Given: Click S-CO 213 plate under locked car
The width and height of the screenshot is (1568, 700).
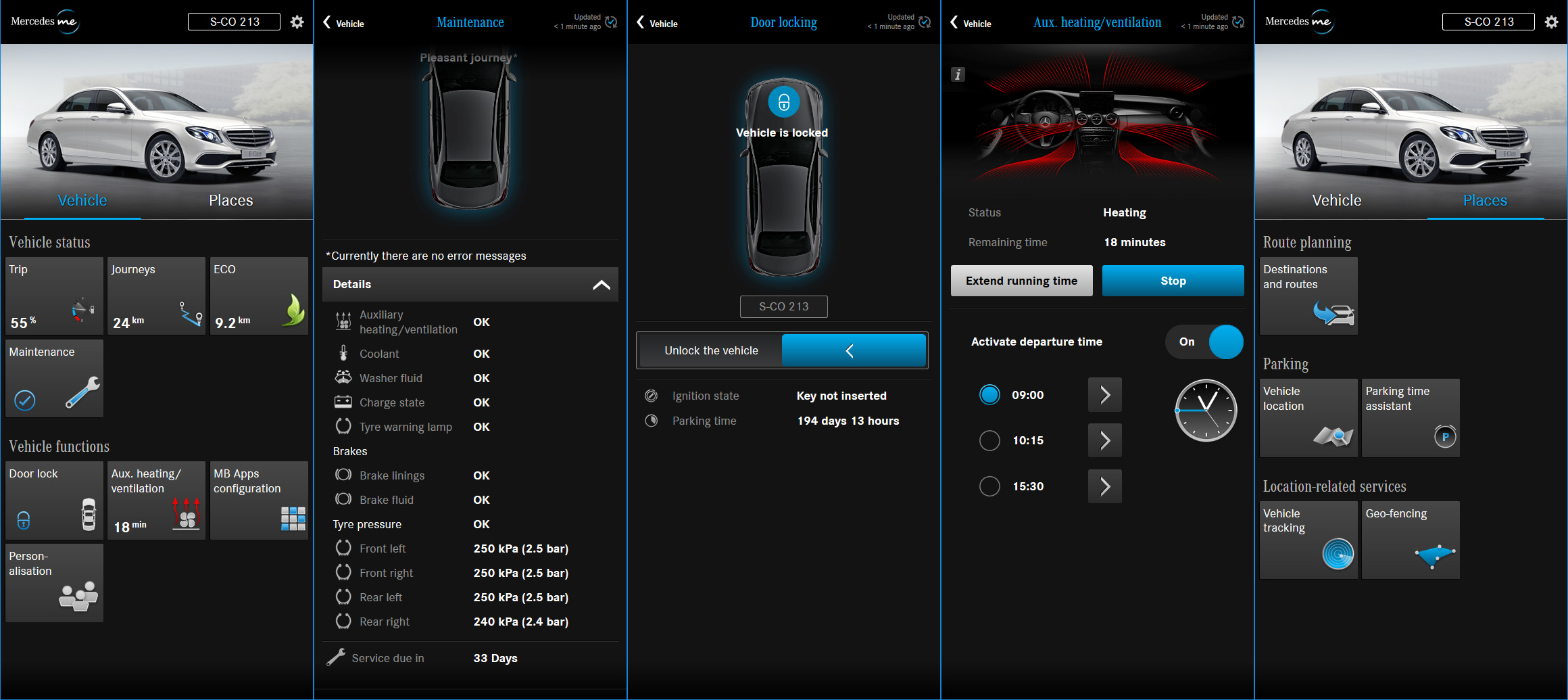Looking at the screenshot, I should coord(783,306).
